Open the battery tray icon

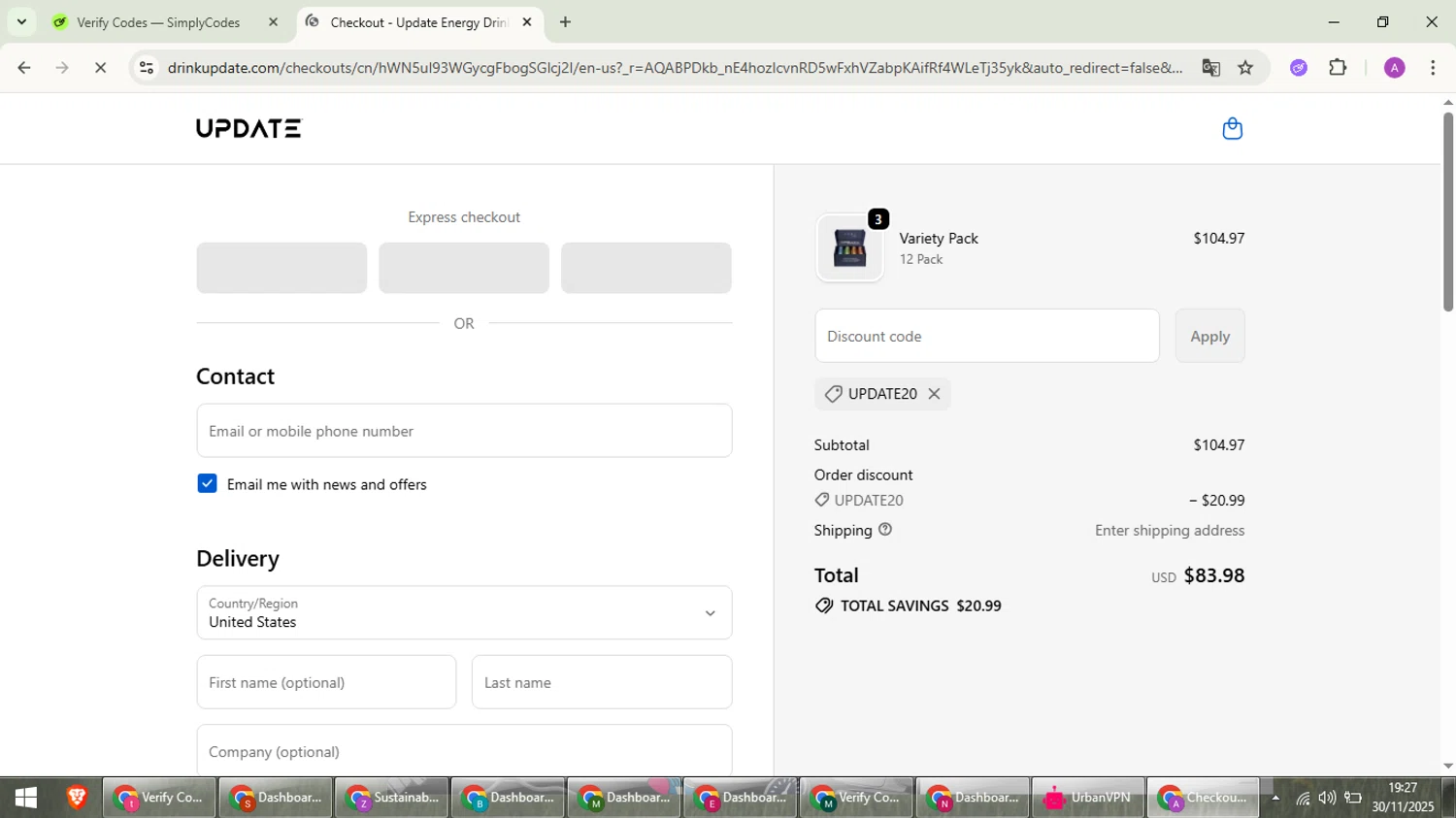pyautogui.click(x=1353, y=799)
